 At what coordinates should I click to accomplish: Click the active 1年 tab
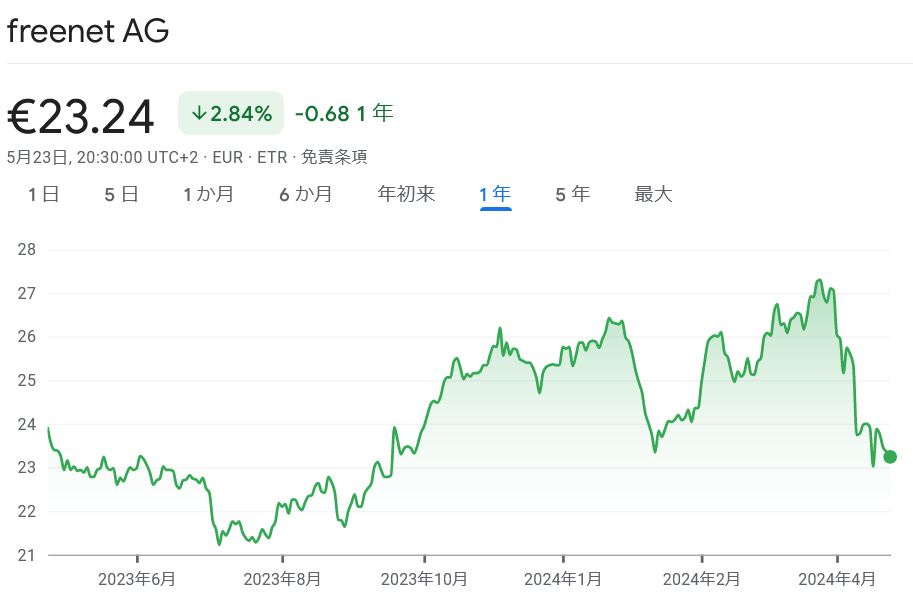[493, 194]
